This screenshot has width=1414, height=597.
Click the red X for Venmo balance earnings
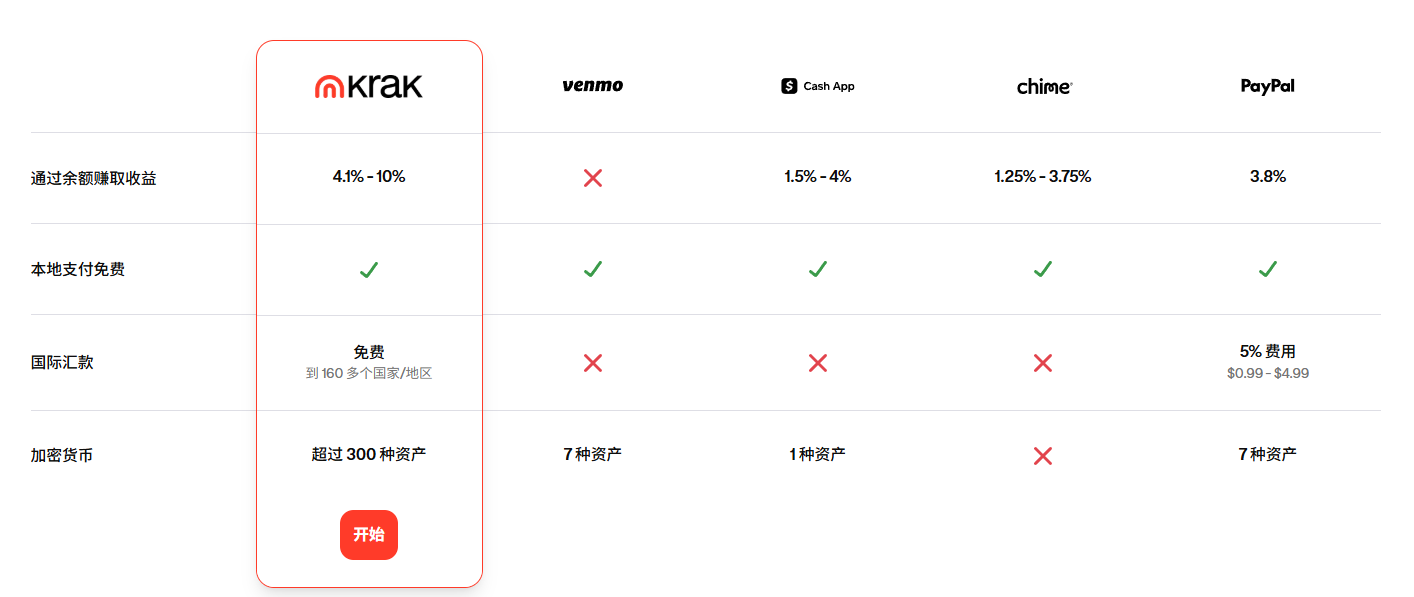point(593,178)
